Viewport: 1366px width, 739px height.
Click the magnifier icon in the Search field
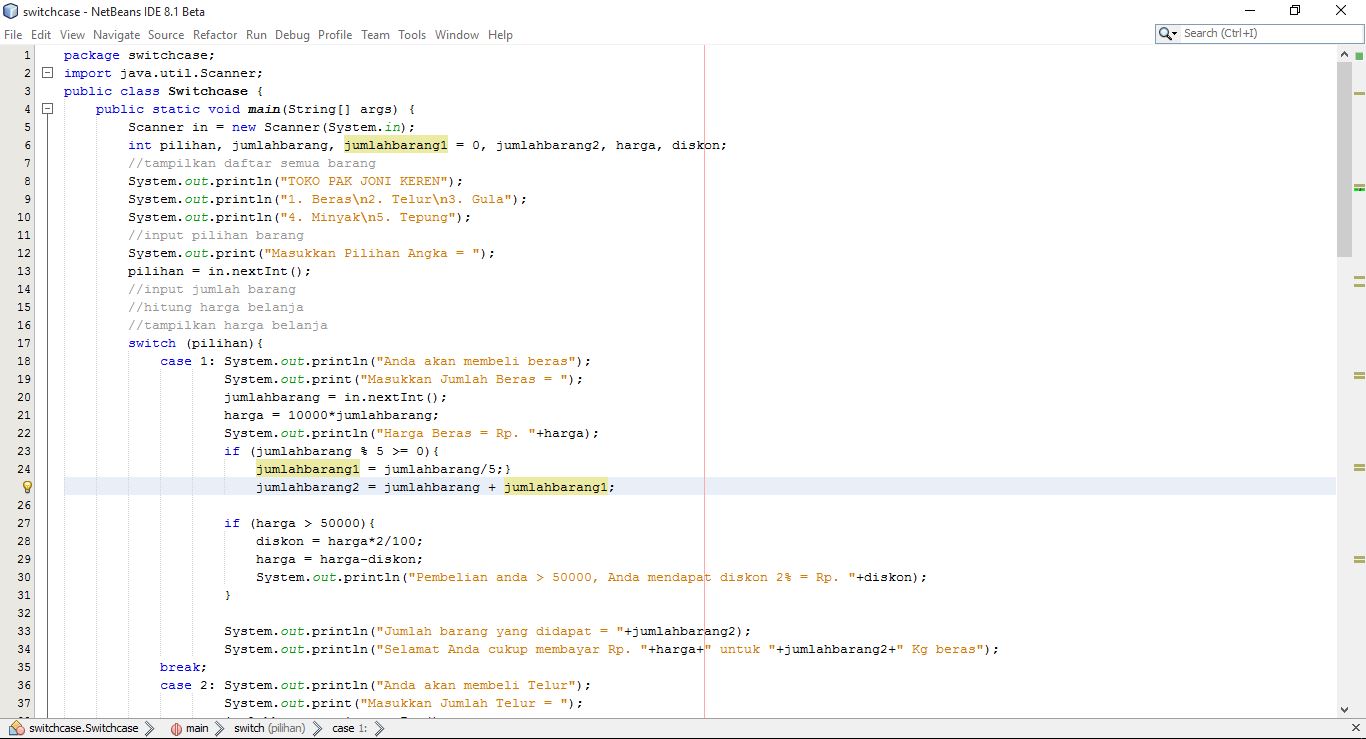point(1166,33)
